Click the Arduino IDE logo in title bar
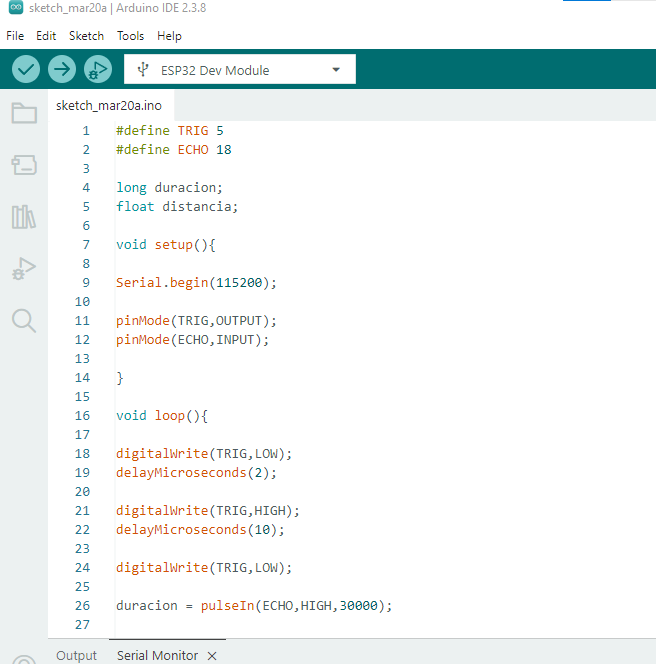Viewport: 656px width, 664px height. [x=16, y=7]
